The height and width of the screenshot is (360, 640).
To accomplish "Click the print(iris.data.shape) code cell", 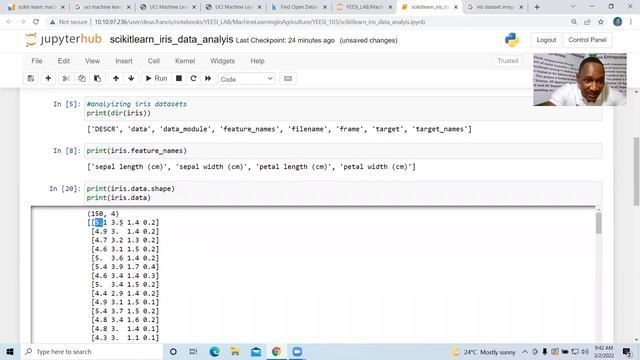I will (x=343, y=193).
